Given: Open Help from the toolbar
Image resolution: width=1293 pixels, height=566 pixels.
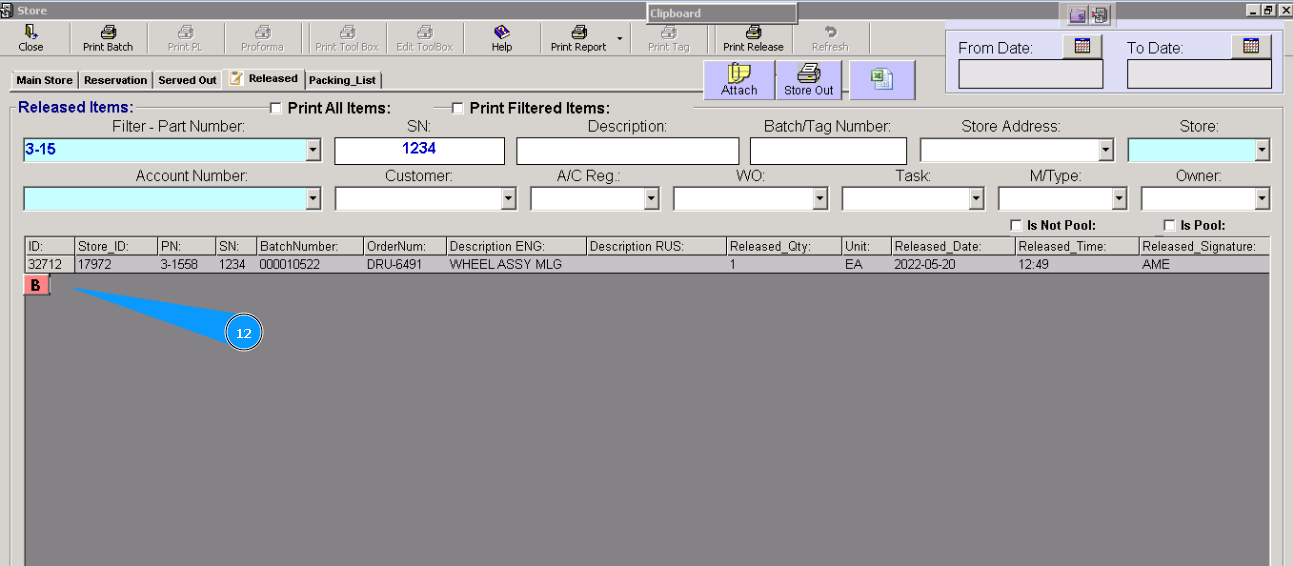Looking at the screenshot, I should pos(502,38).
